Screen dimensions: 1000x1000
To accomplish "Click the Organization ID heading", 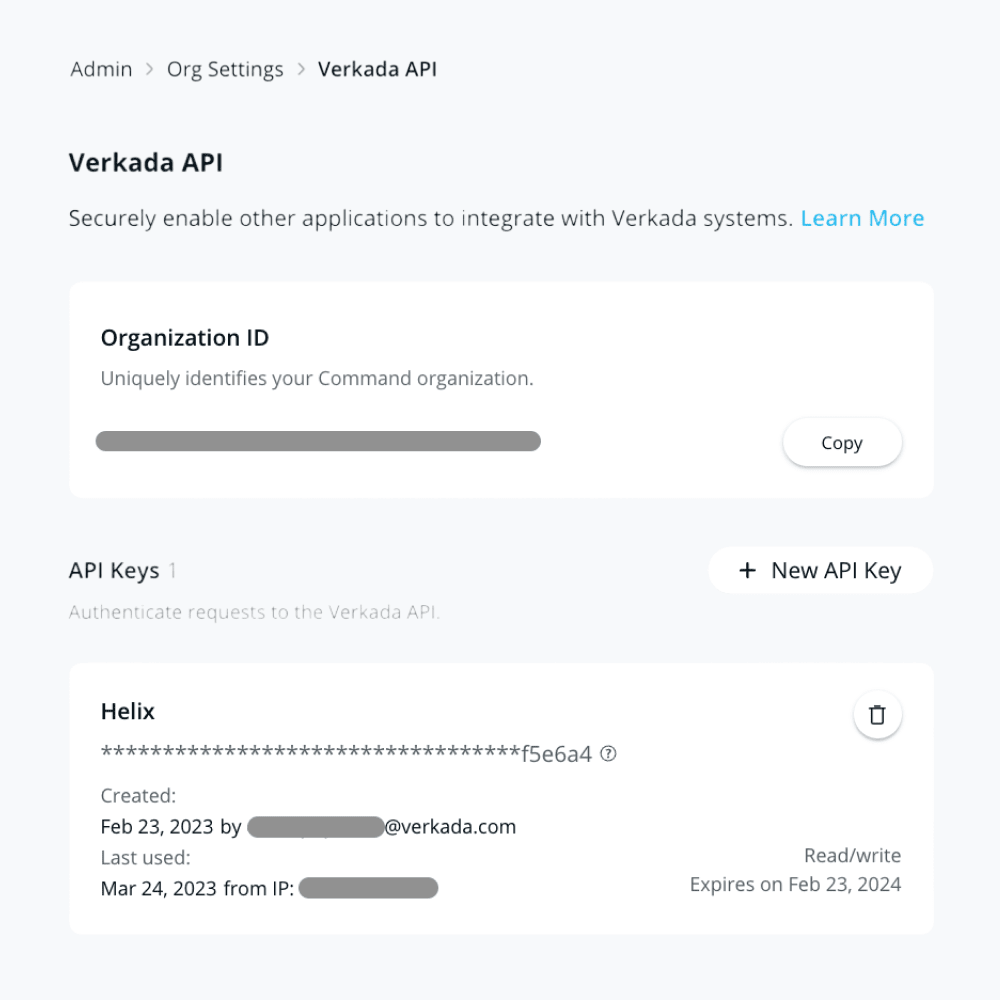I will pos(185,338).
